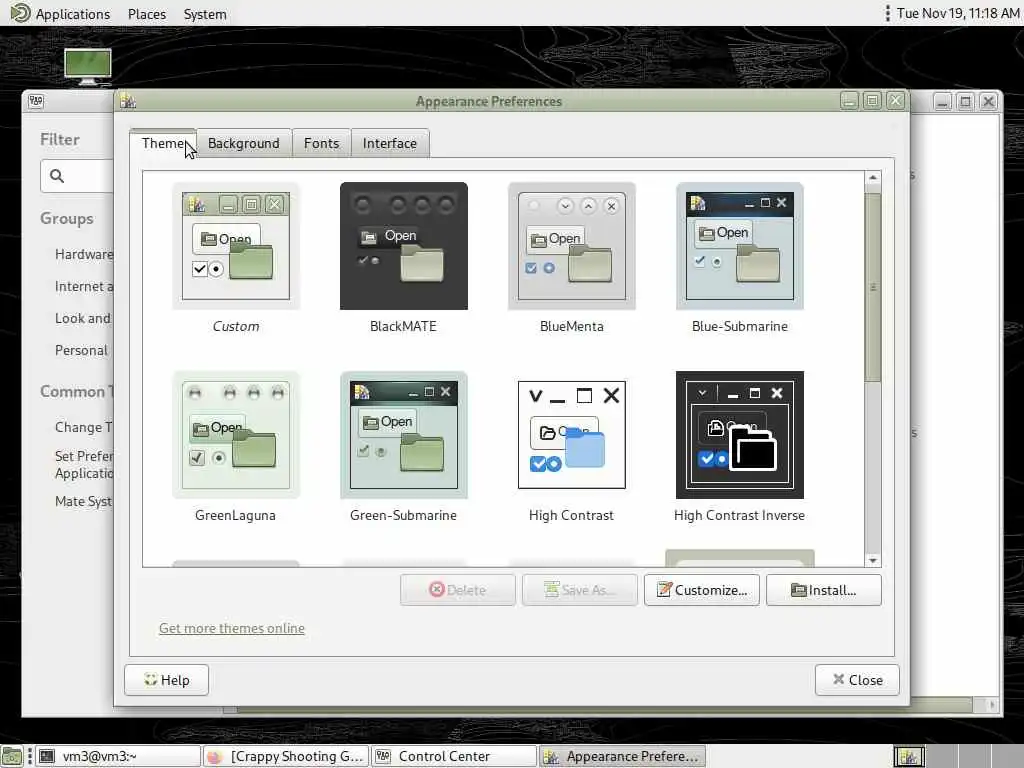This screenshot has height=768, width=1024.
Task: Select Personal group in Control Center
Action: click(81, 350)
